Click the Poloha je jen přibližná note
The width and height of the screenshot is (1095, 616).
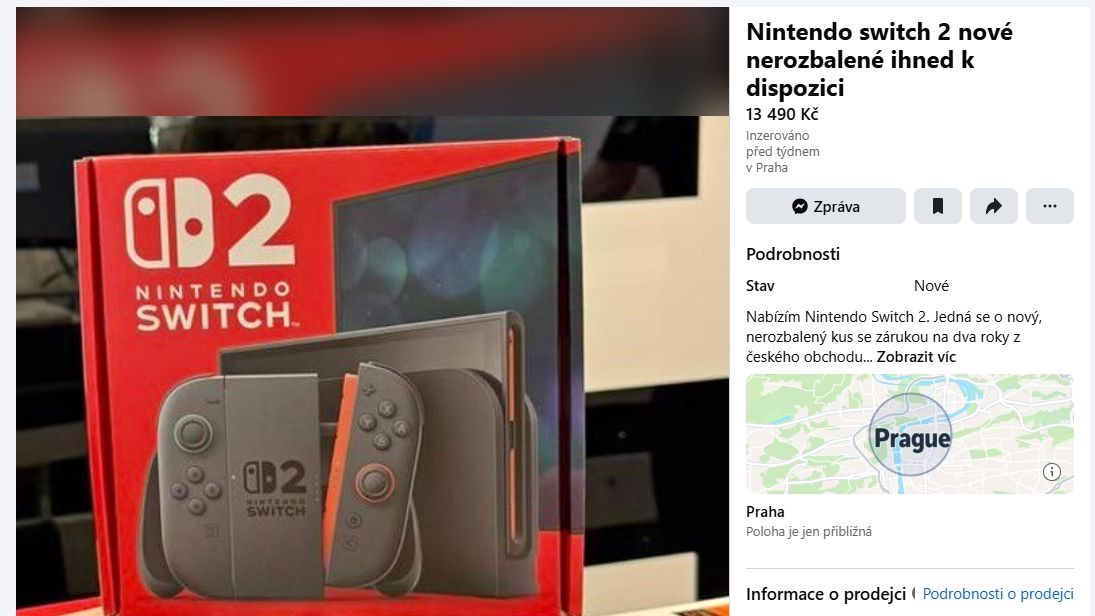coord(809,531)
